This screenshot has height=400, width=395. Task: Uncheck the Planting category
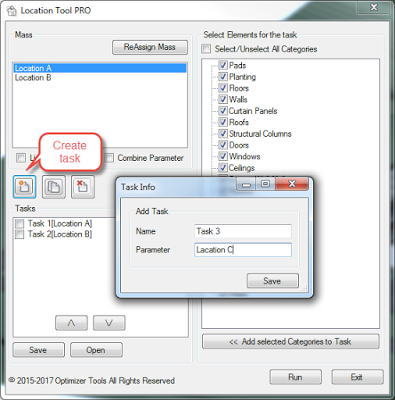[x=223, y=77]
